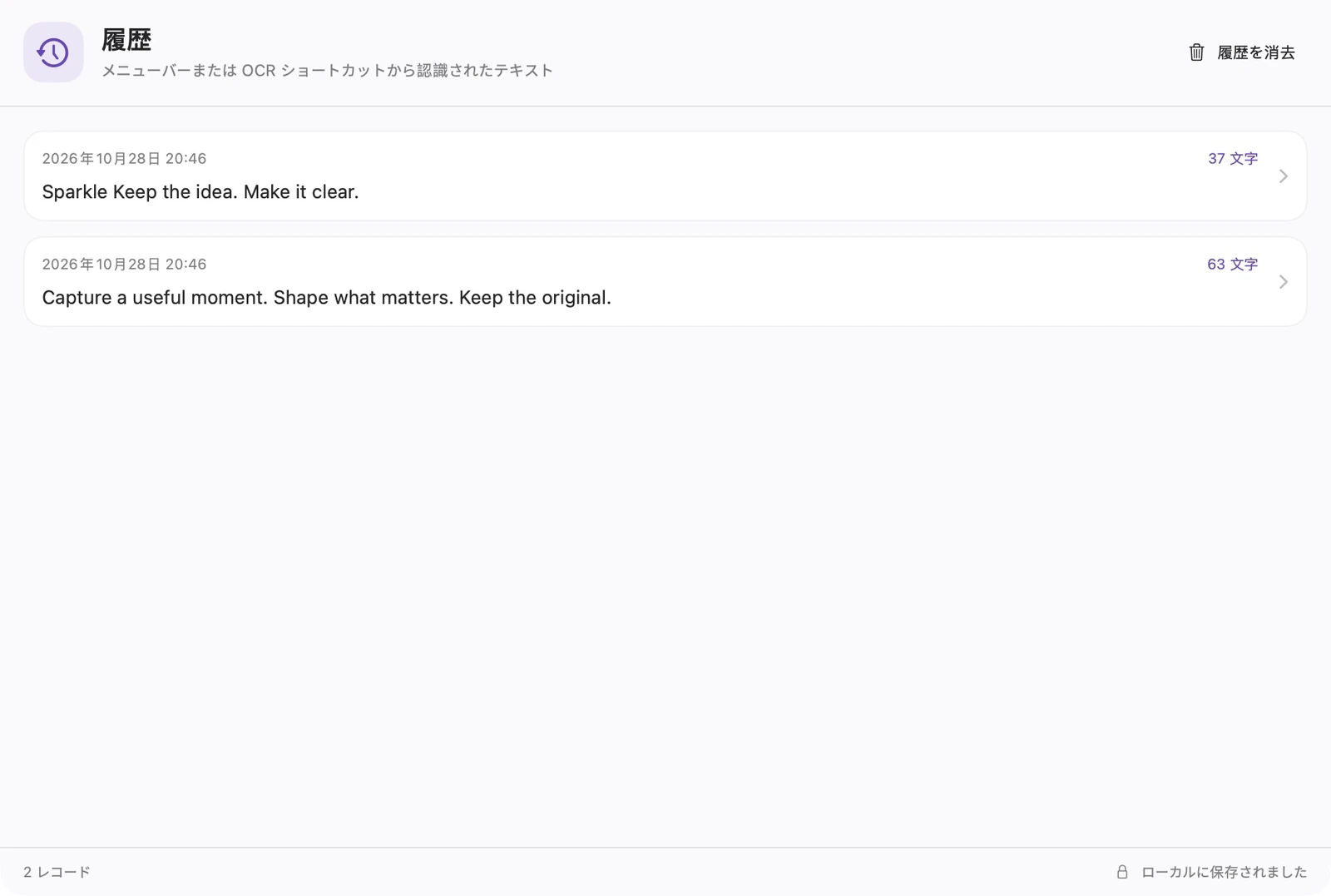Screen dimensions: 1331x896
Task: Click the 履歴 page title
Action: (x=126, y=40)
